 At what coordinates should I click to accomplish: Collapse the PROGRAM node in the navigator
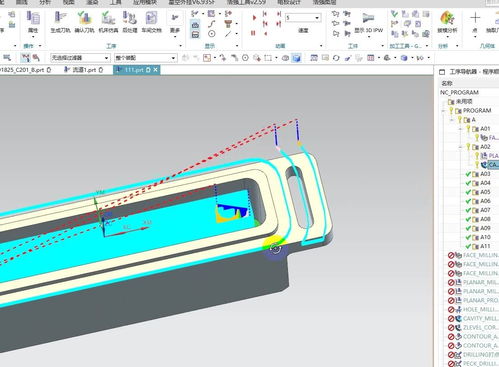tap(444, 111)
